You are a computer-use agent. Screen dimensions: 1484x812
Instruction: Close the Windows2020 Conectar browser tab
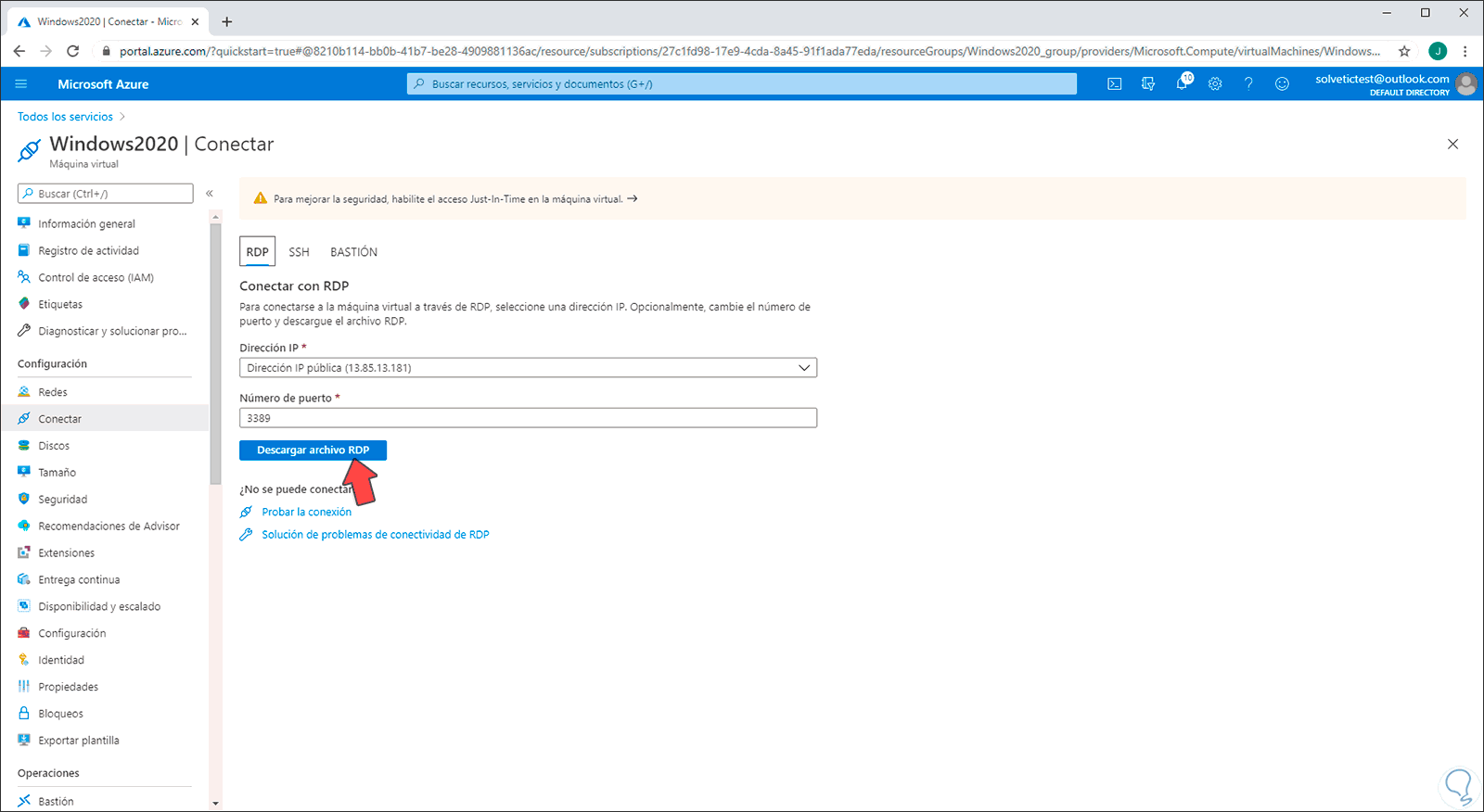pyautogui.click(x=195, y=21)
